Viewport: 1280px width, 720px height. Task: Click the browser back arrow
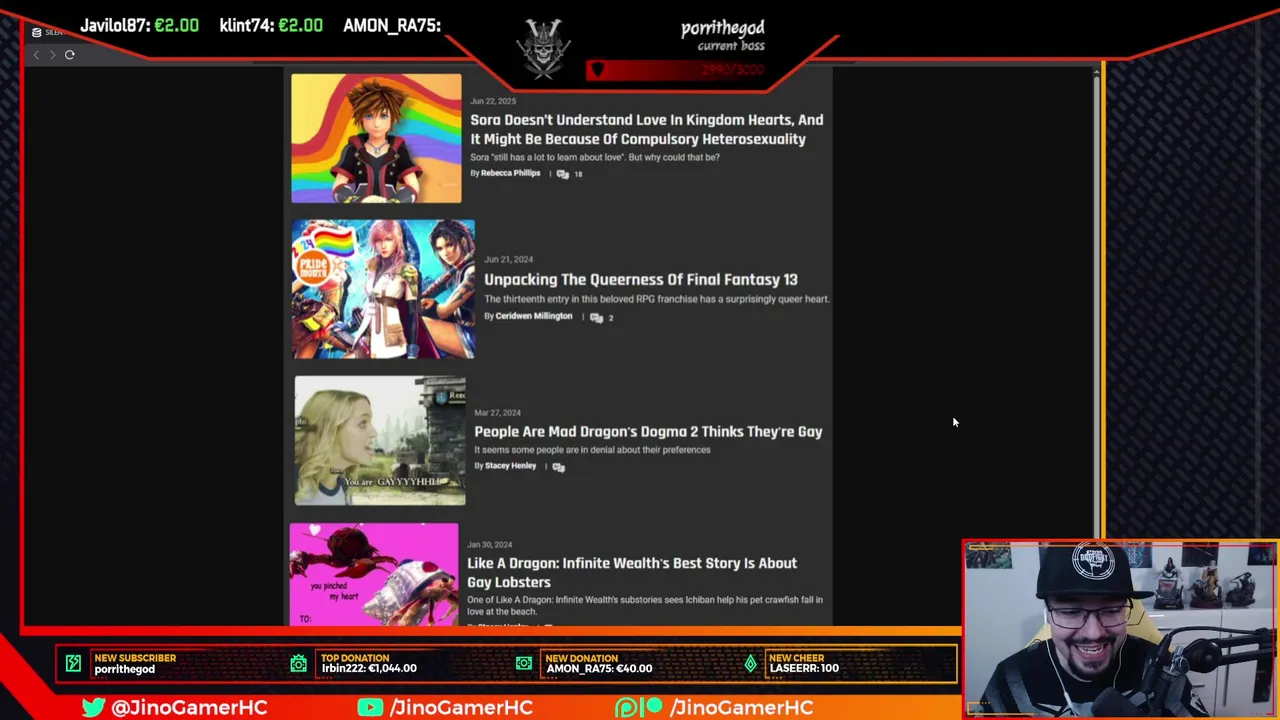click(36, 55)
